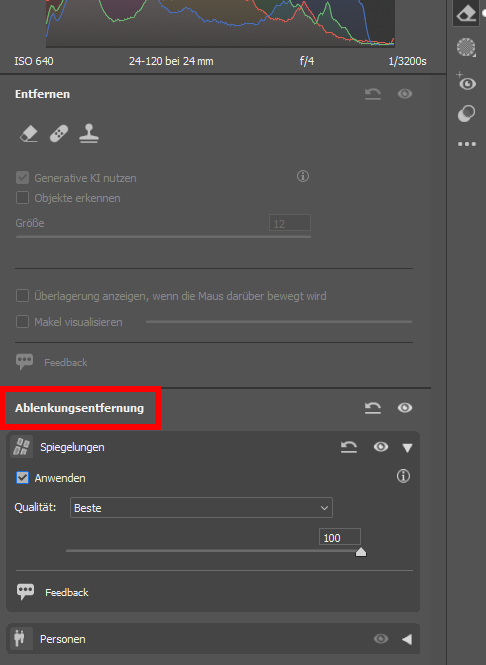This screenshot has width=486, height=665.
Task: Select the eraser Remove tool icon
Action: pos(29,134)
